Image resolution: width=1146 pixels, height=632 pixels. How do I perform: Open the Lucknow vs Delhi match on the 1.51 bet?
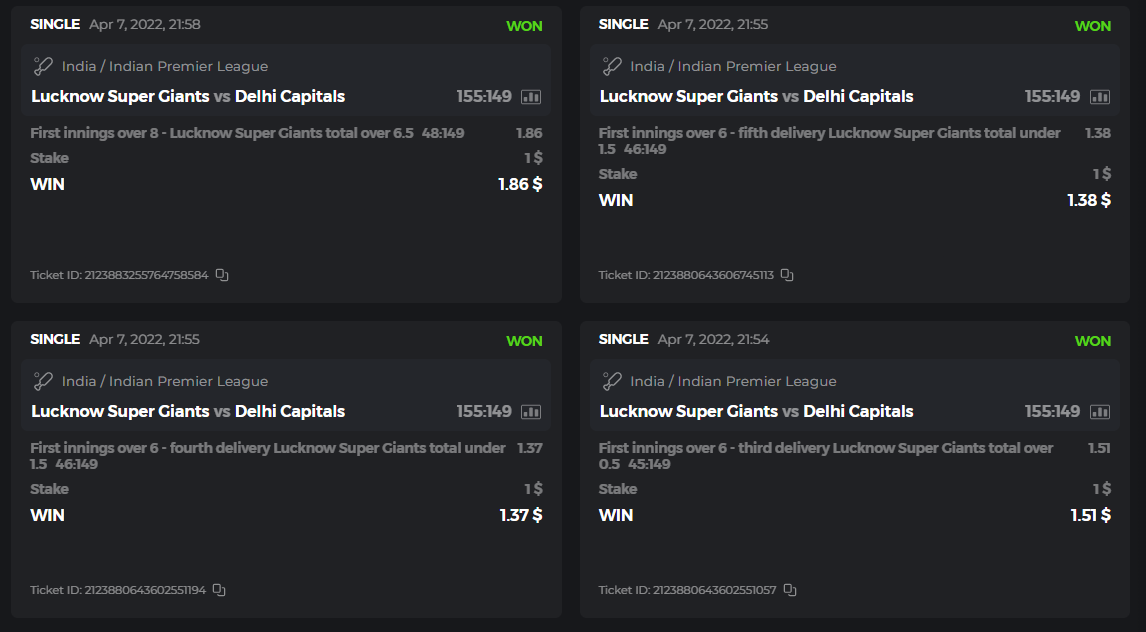click(x=756, y=411)
